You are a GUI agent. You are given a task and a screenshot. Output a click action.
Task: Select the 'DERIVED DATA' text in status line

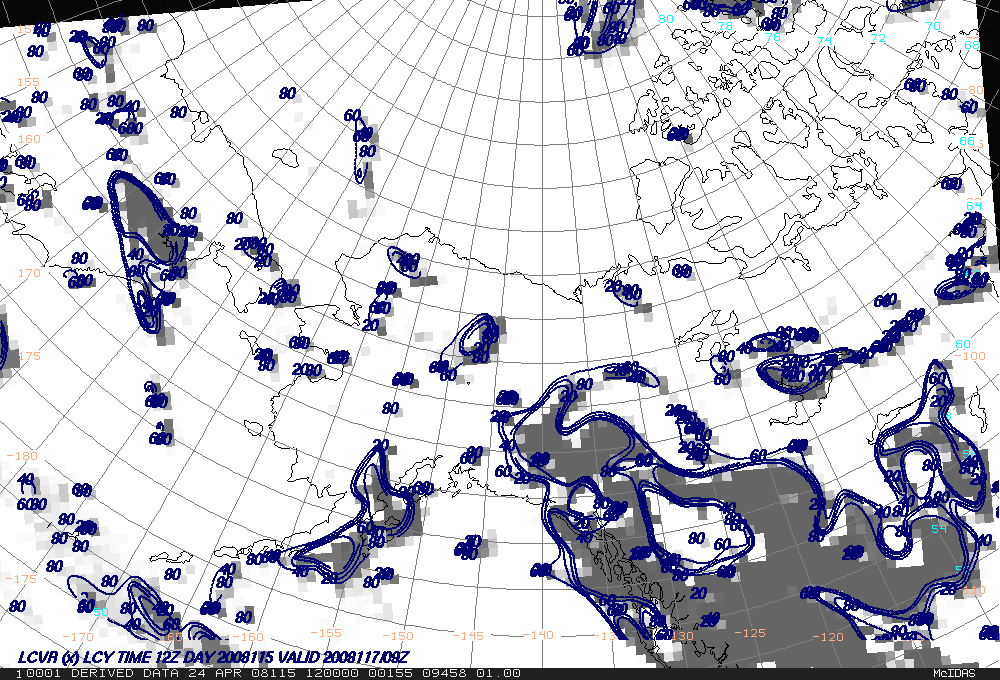tap(126, 673)
